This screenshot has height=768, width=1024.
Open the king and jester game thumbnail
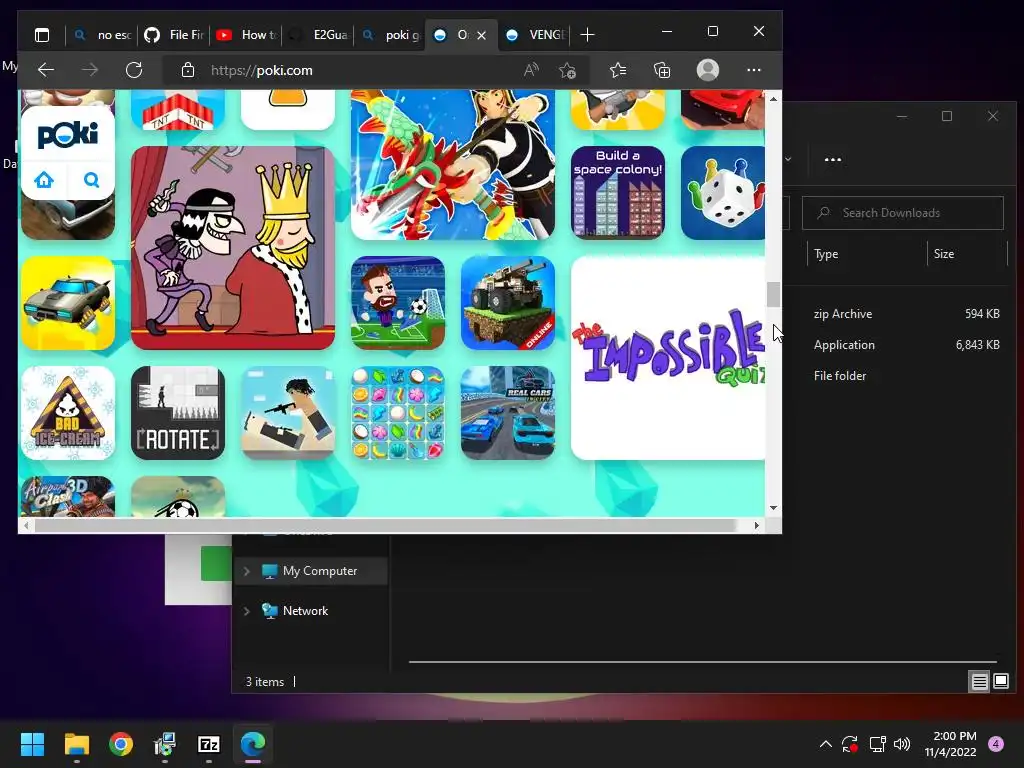(232, 248)
